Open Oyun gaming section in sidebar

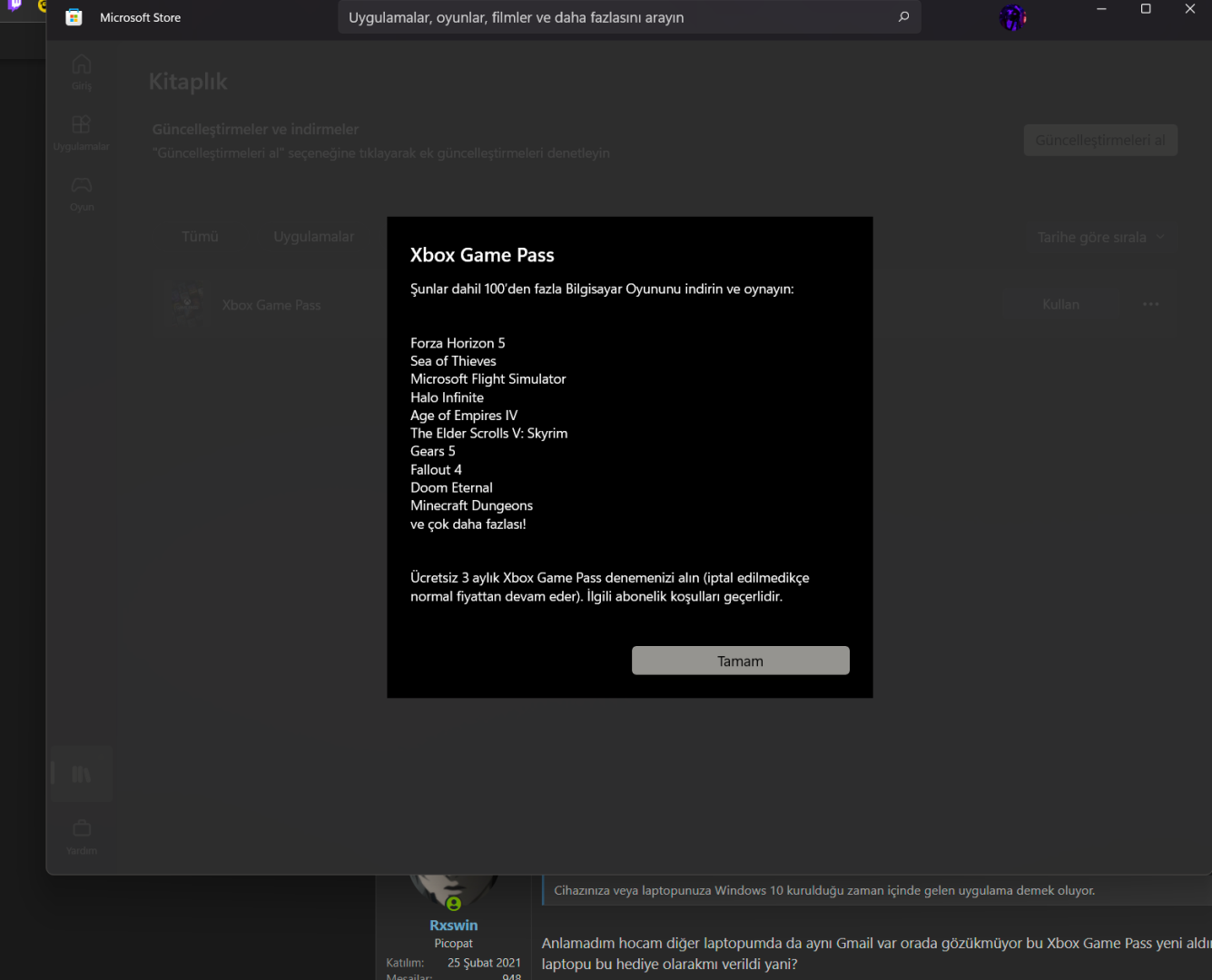point(82,193)
